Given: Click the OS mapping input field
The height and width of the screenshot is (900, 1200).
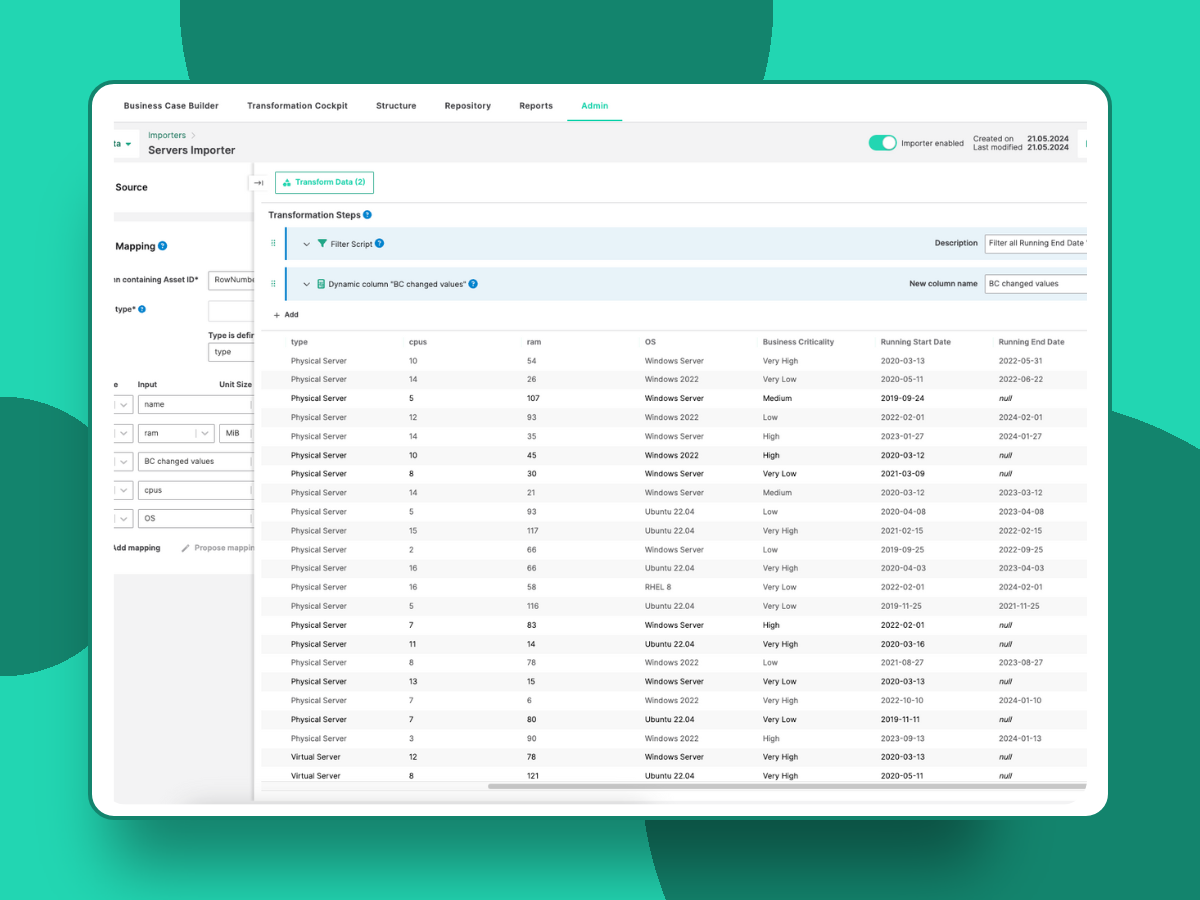Looking at the screenshot, I should [195, 519].
